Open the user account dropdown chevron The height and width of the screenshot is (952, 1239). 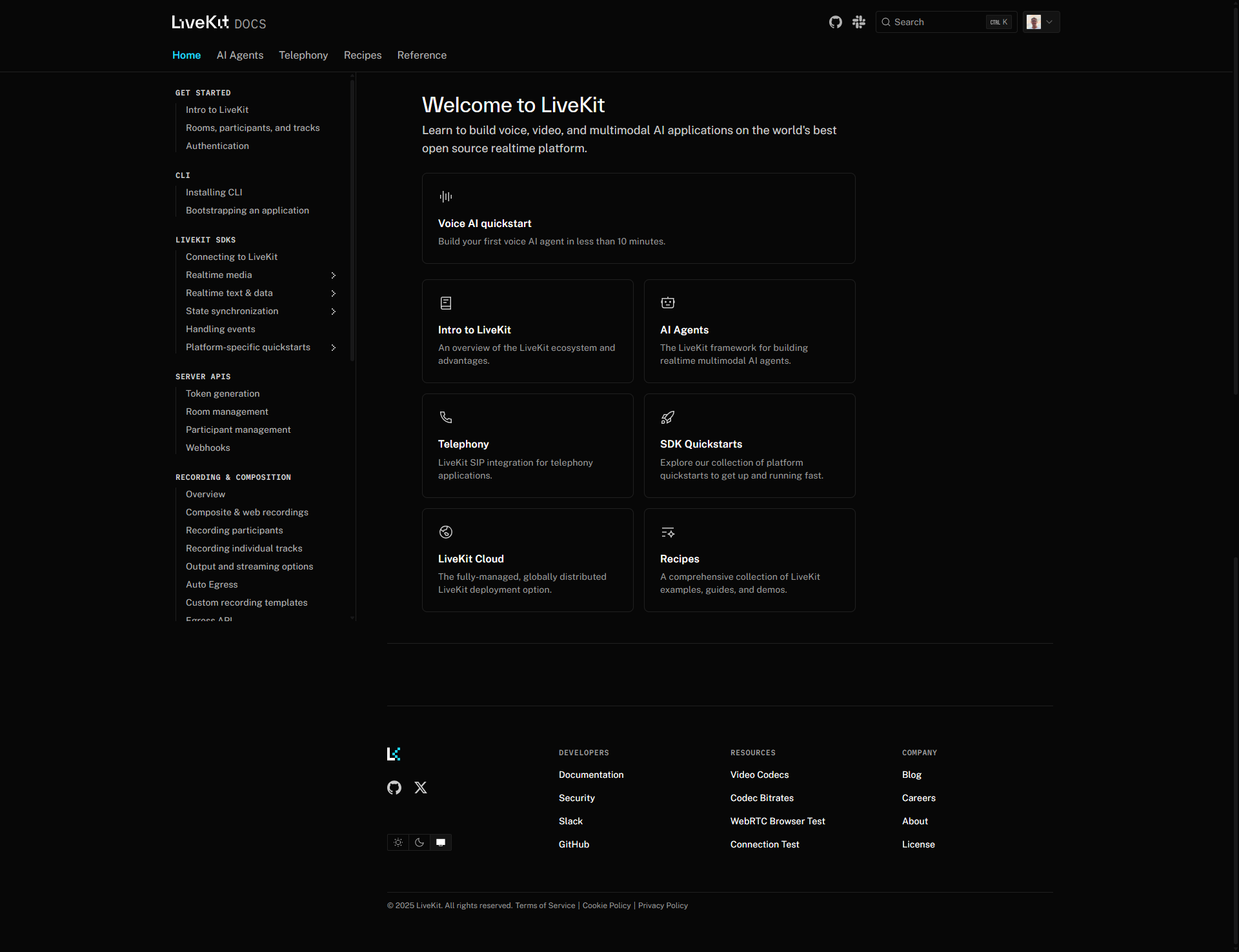pyautogui.click(x=1049, y=22)
